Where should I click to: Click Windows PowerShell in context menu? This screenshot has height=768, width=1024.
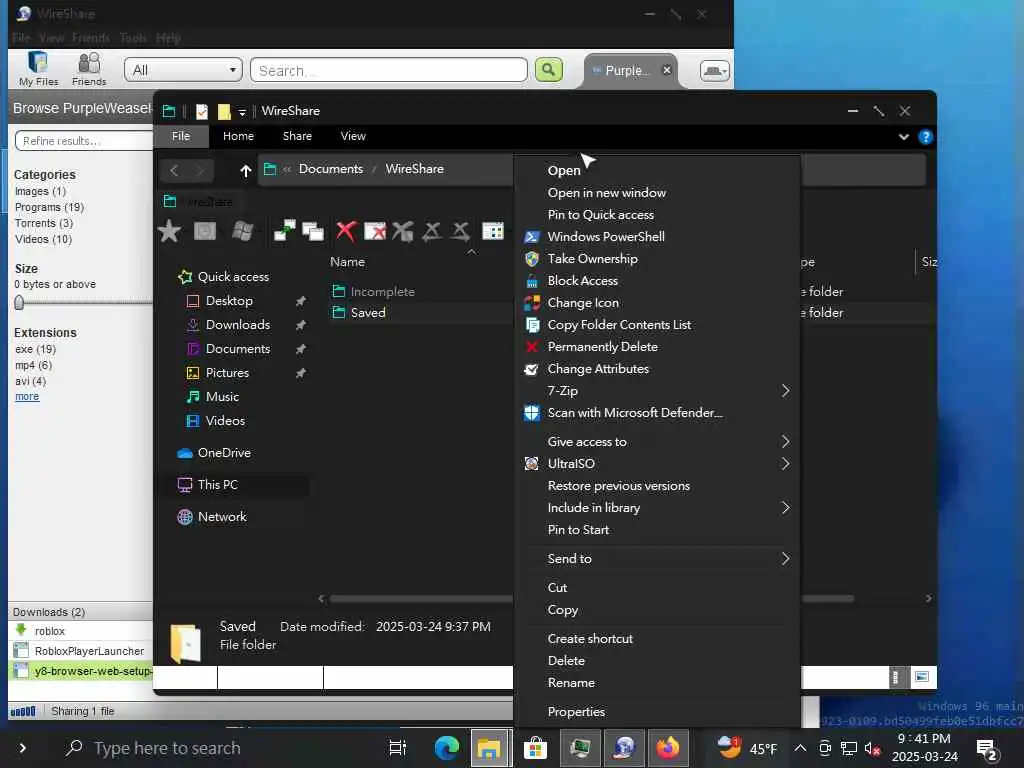click(605, 236)
